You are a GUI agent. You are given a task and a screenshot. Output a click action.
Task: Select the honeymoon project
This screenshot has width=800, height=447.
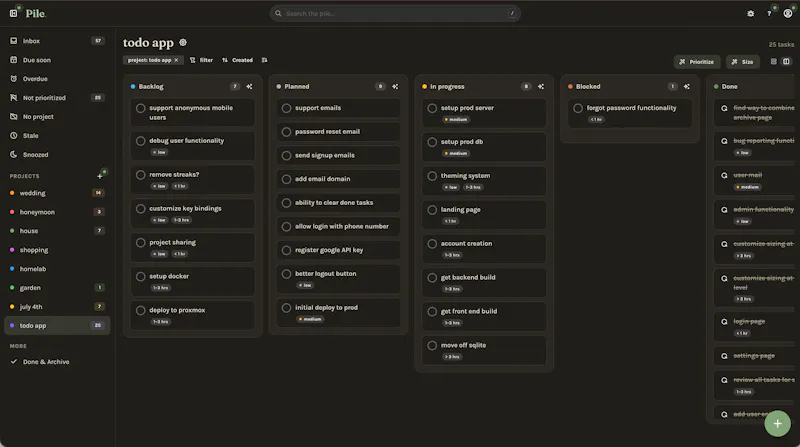(x=57, y=212)
